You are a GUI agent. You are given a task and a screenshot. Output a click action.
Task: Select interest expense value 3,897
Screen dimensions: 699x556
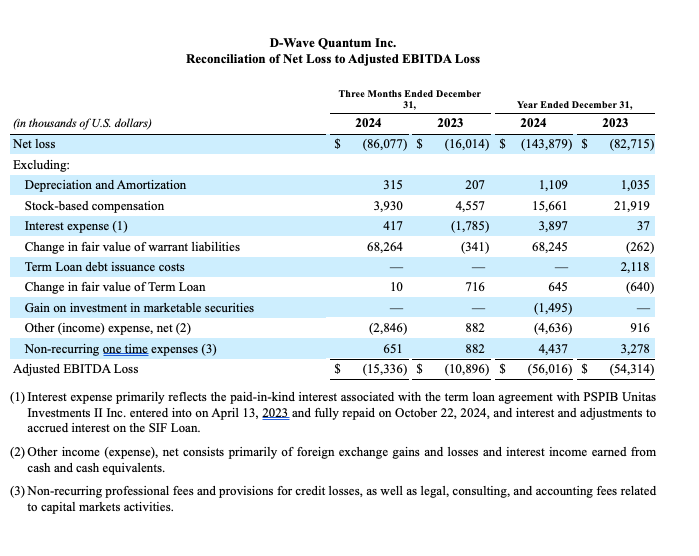[x=553, y=226]
